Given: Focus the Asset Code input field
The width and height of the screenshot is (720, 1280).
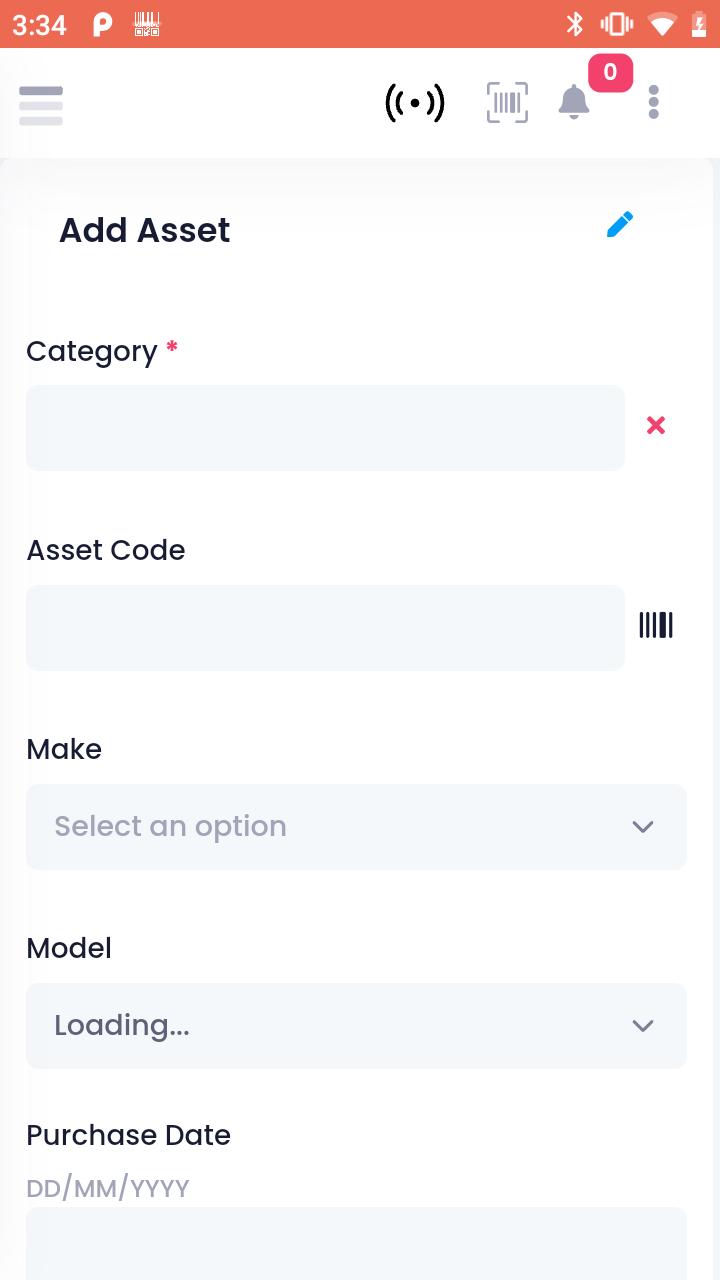Looking at the screenshot, I should (325, 628).
